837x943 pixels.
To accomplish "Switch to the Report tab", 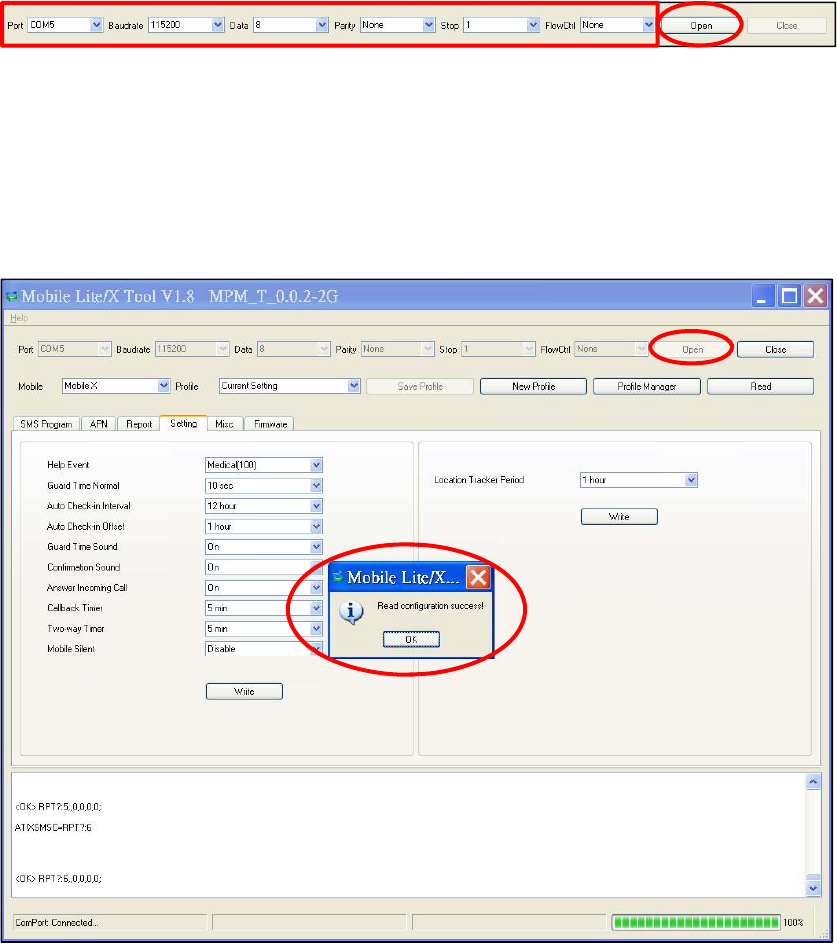I will [x=139, y=424].
